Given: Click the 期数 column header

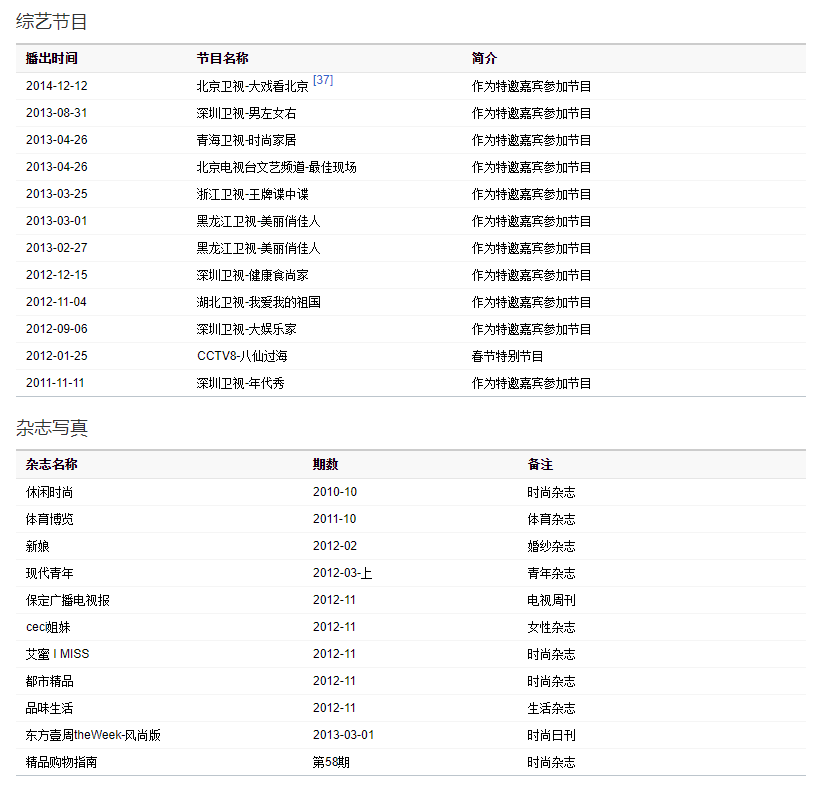Looking at the screenshot, I should point(325,465).
